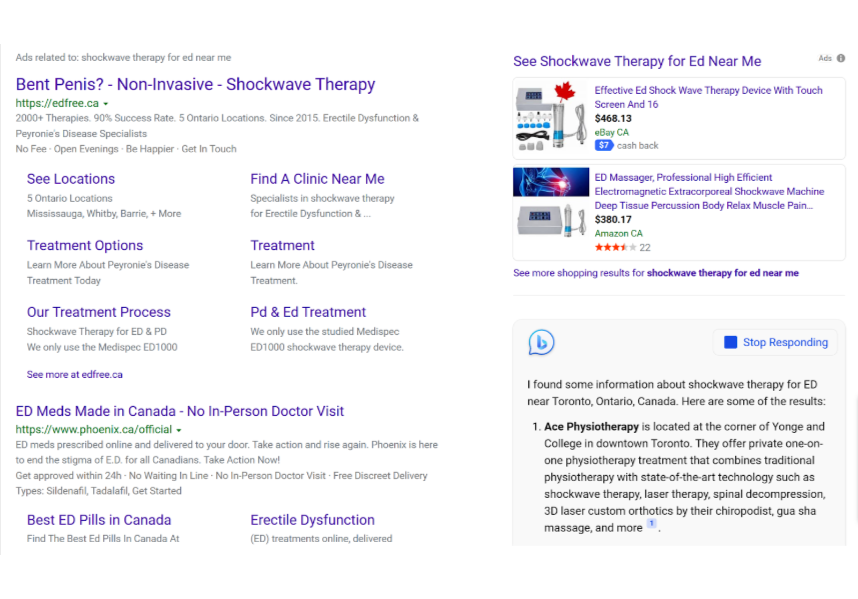858x599 pixels.
Task: Click the Stop Responding button
Action: tap(775, 342)
